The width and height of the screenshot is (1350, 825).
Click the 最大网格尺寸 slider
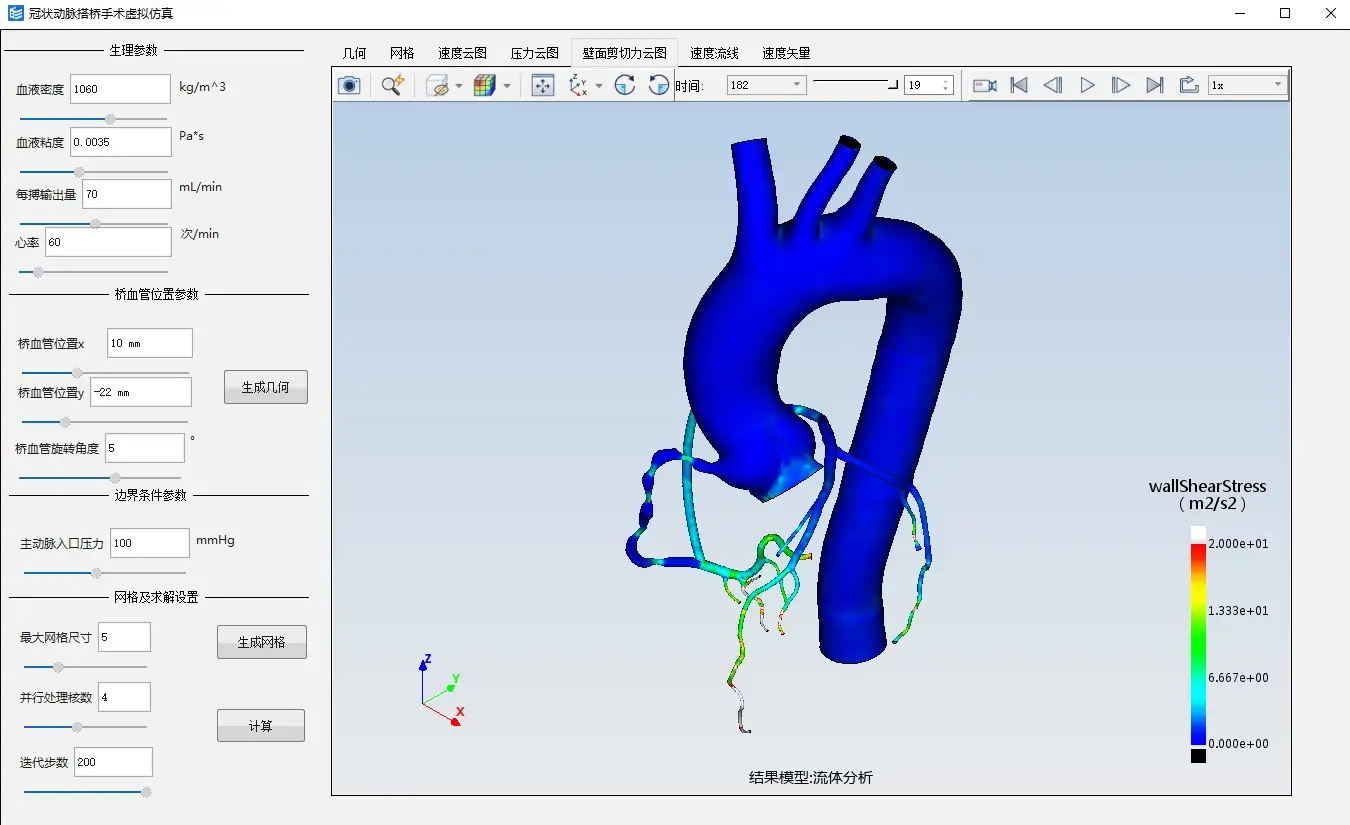pos(85,666)
